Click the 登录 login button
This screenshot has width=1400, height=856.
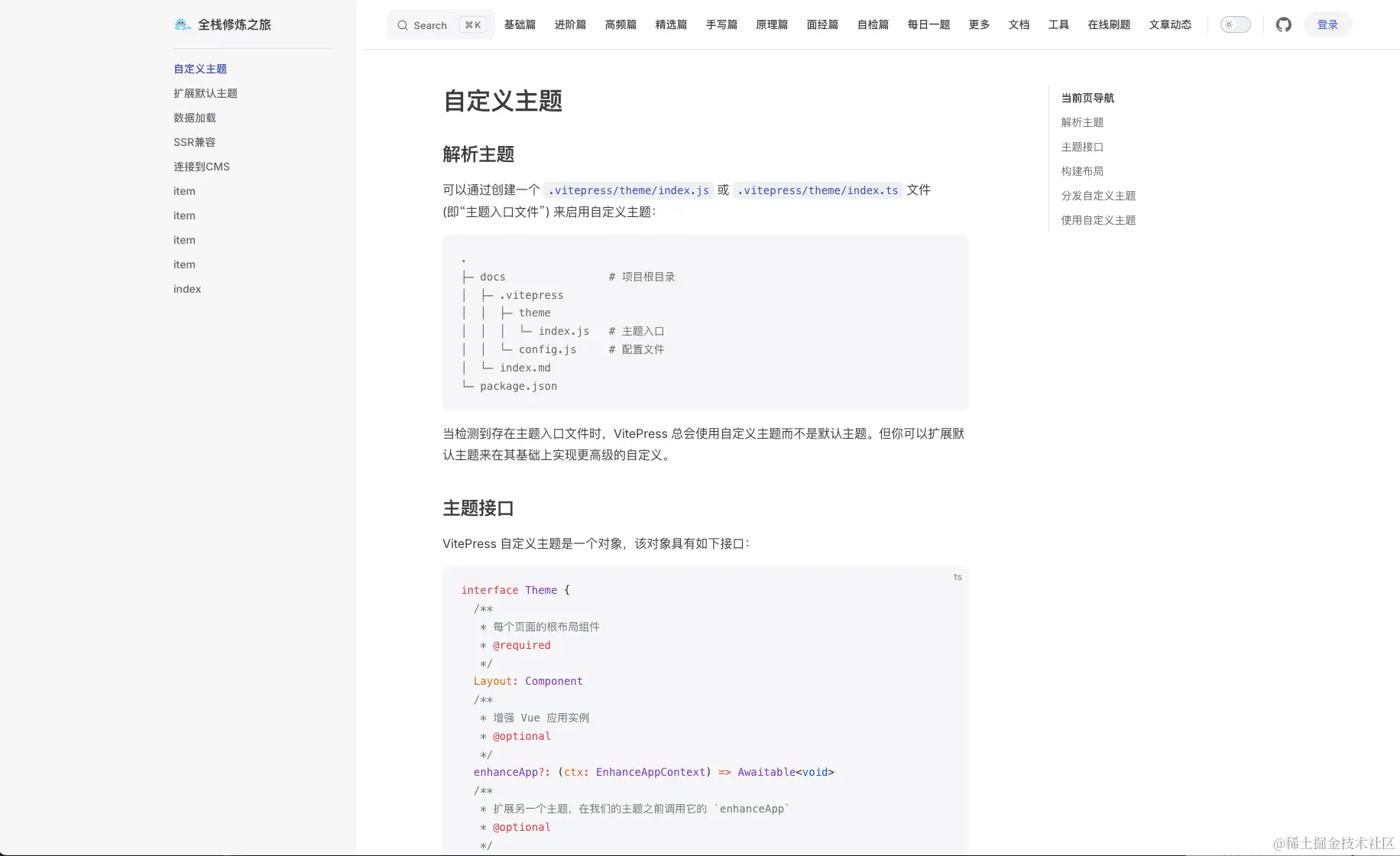[1327, 24]
